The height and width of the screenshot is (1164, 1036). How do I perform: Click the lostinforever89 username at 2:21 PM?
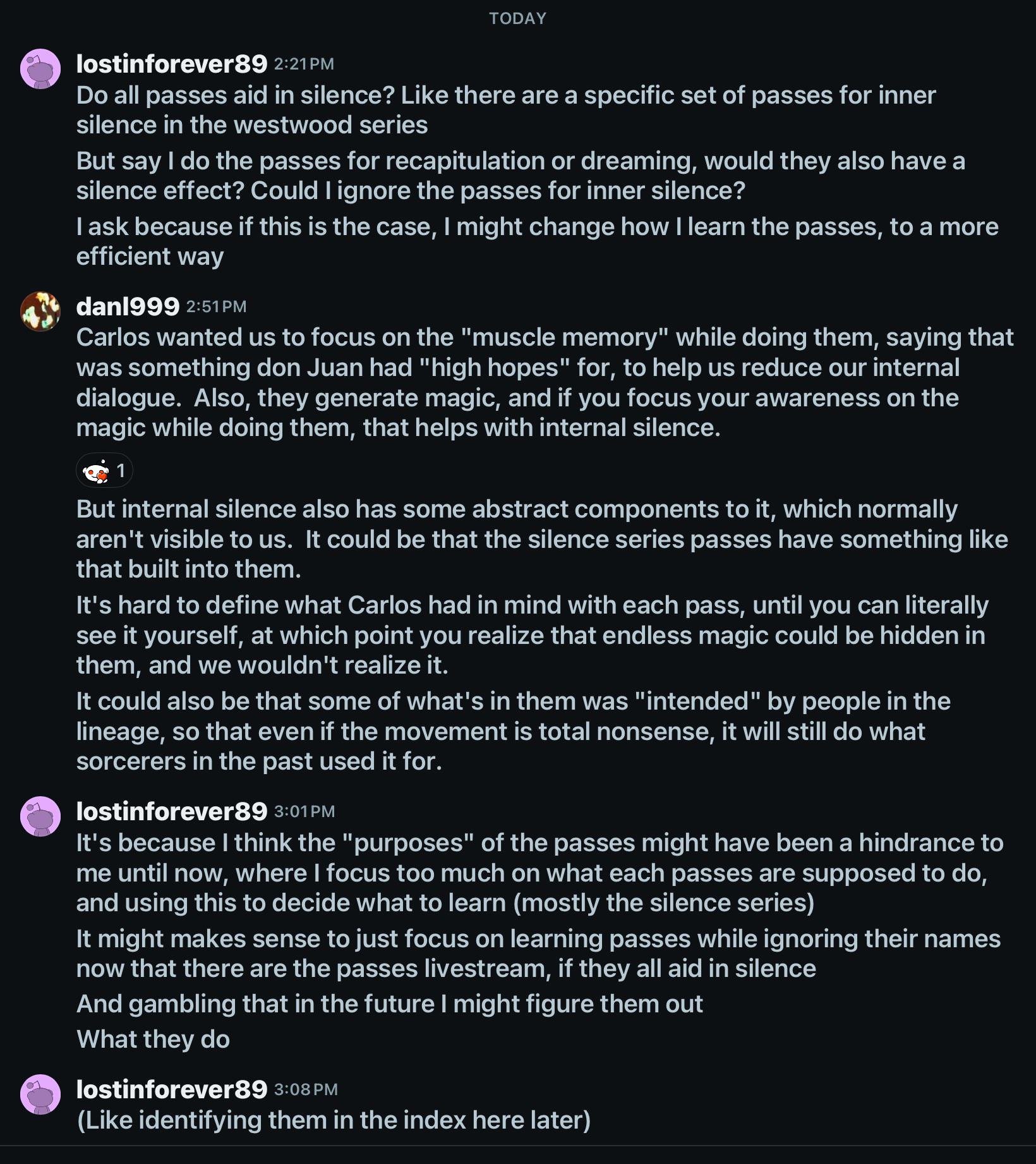(x=172, y=64)
